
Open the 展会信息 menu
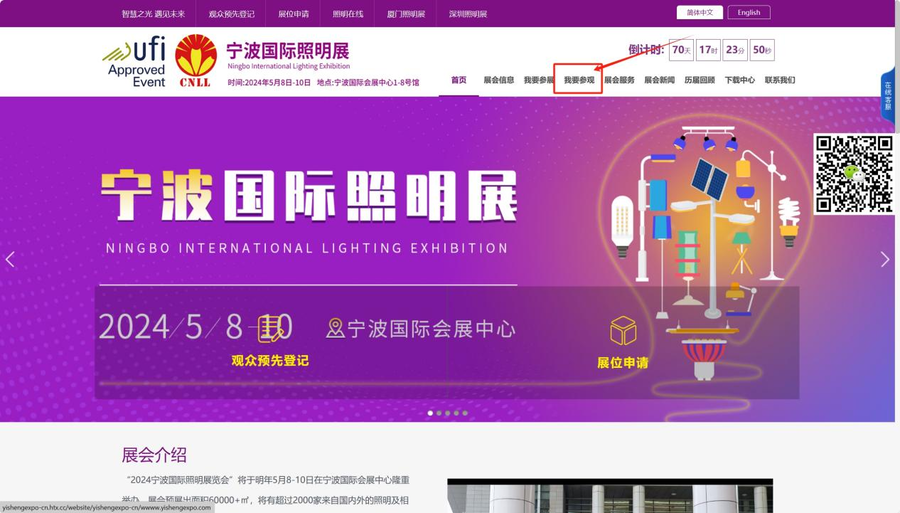[x=499, y=80]
